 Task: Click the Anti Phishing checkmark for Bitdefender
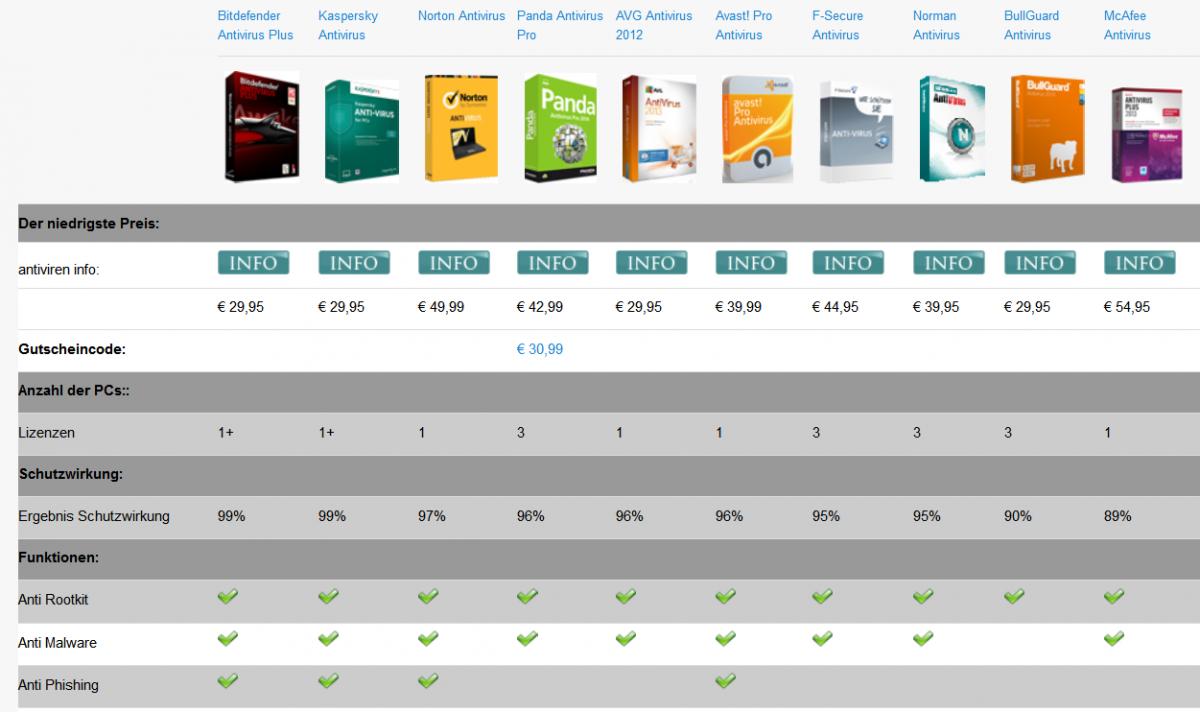tap(228, 681)
